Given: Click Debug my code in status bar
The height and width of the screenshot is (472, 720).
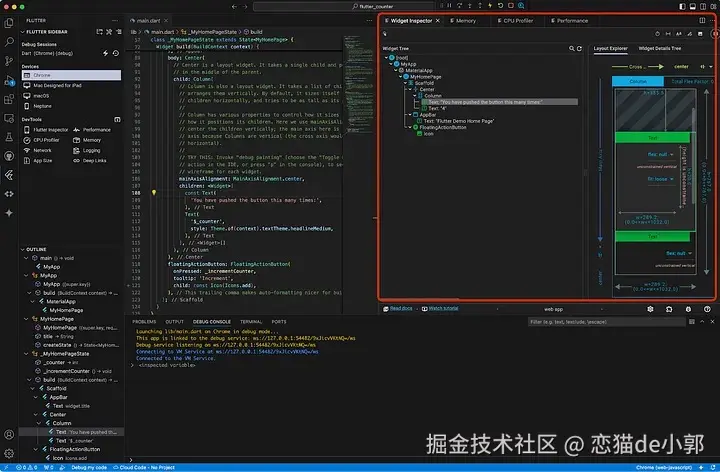Looking at the screenshot, I should pyautogui.click(x=89, y=467).
